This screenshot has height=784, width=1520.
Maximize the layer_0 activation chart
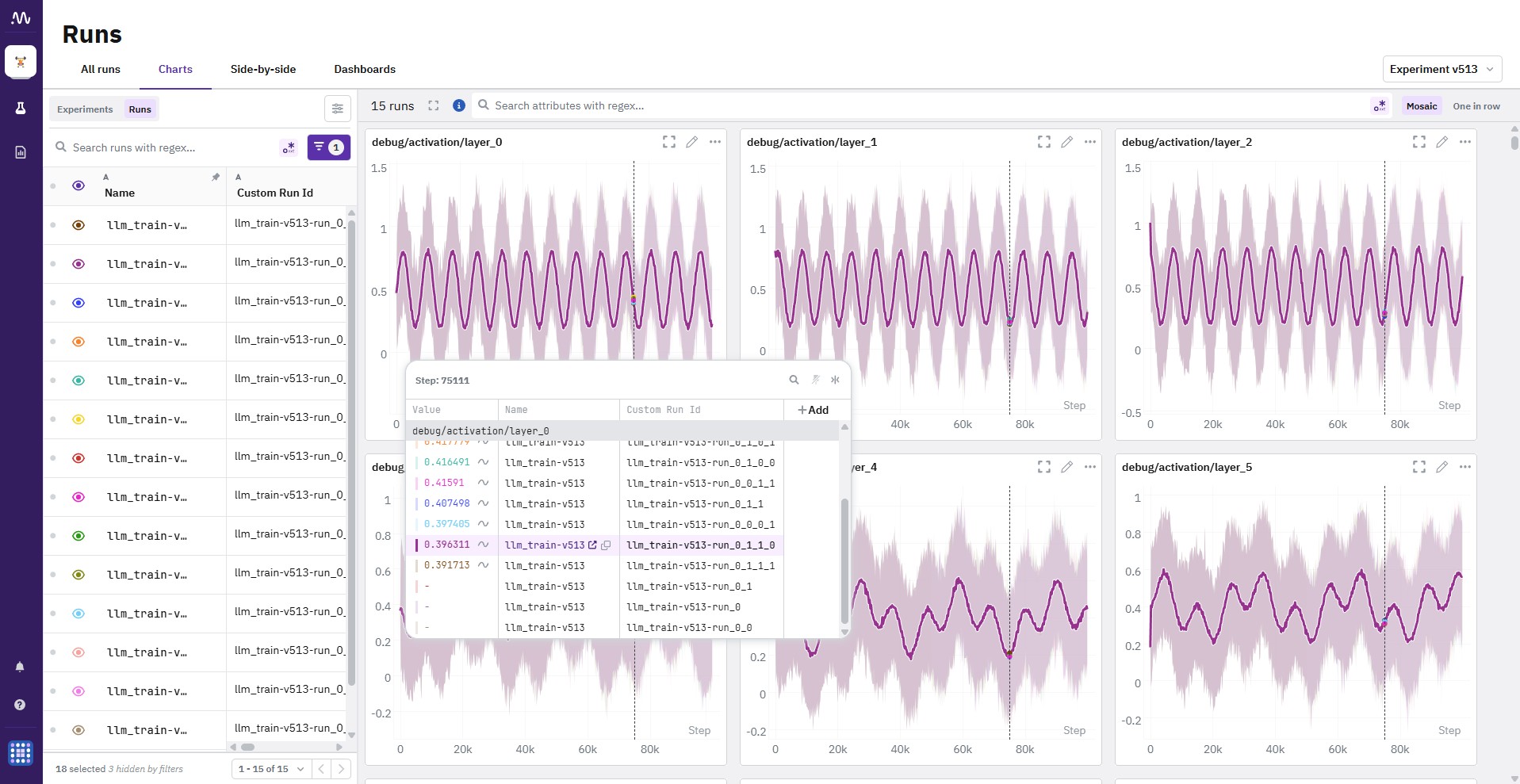click(669, 142)
